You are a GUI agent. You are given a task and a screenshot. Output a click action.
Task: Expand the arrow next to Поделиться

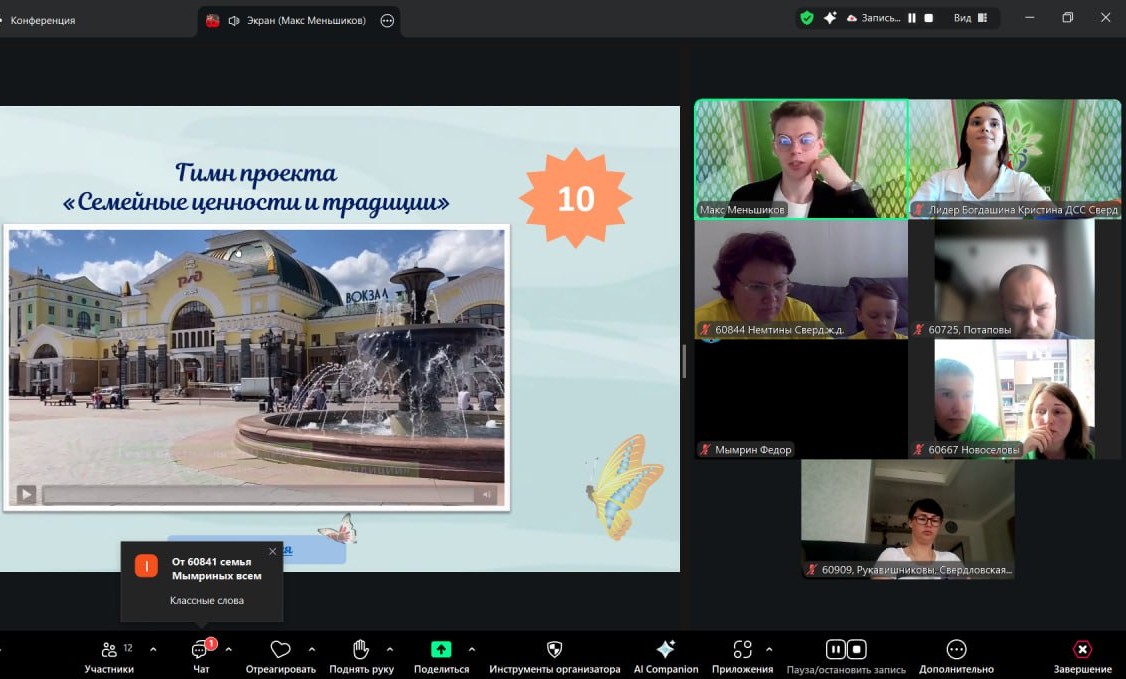[472, 649]
